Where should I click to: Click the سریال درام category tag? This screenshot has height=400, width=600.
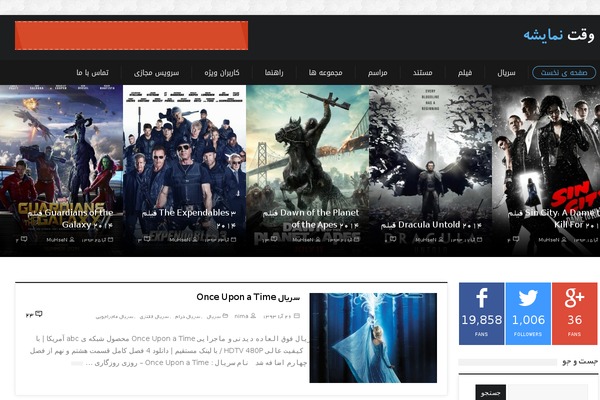[x=188, y=317]
